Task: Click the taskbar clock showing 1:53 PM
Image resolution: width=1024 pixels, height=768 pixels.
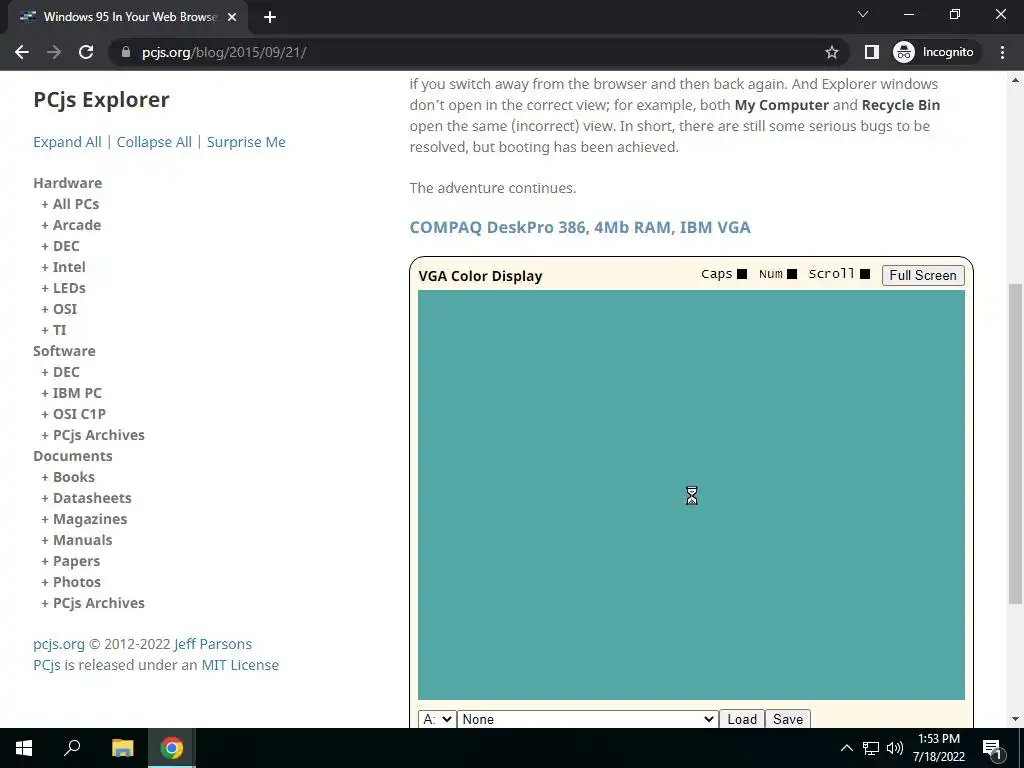Action: tap(938, 748)
